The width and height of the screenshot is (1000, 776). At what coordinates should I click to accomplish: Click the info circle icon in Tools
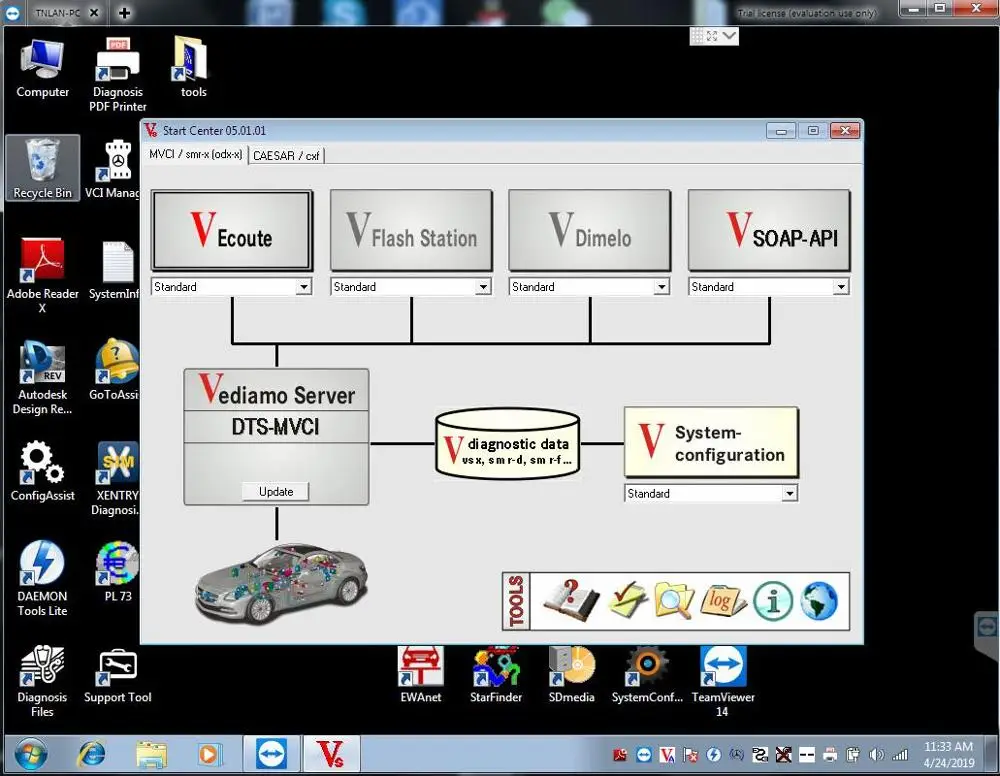(x=773, y=601)
